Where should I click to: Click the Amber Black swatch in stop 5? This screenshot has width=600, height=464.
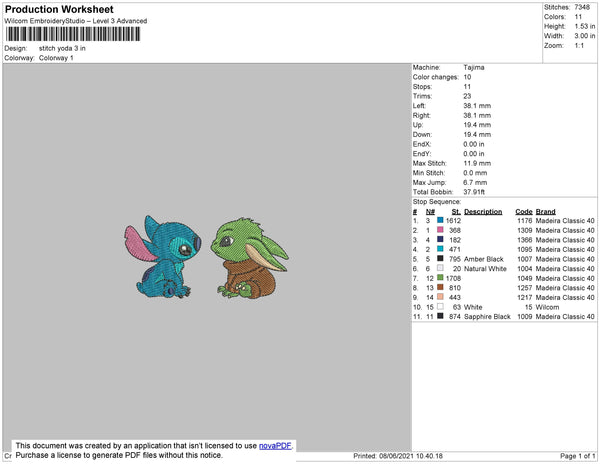pyautogui.click(x=440, y=258)
